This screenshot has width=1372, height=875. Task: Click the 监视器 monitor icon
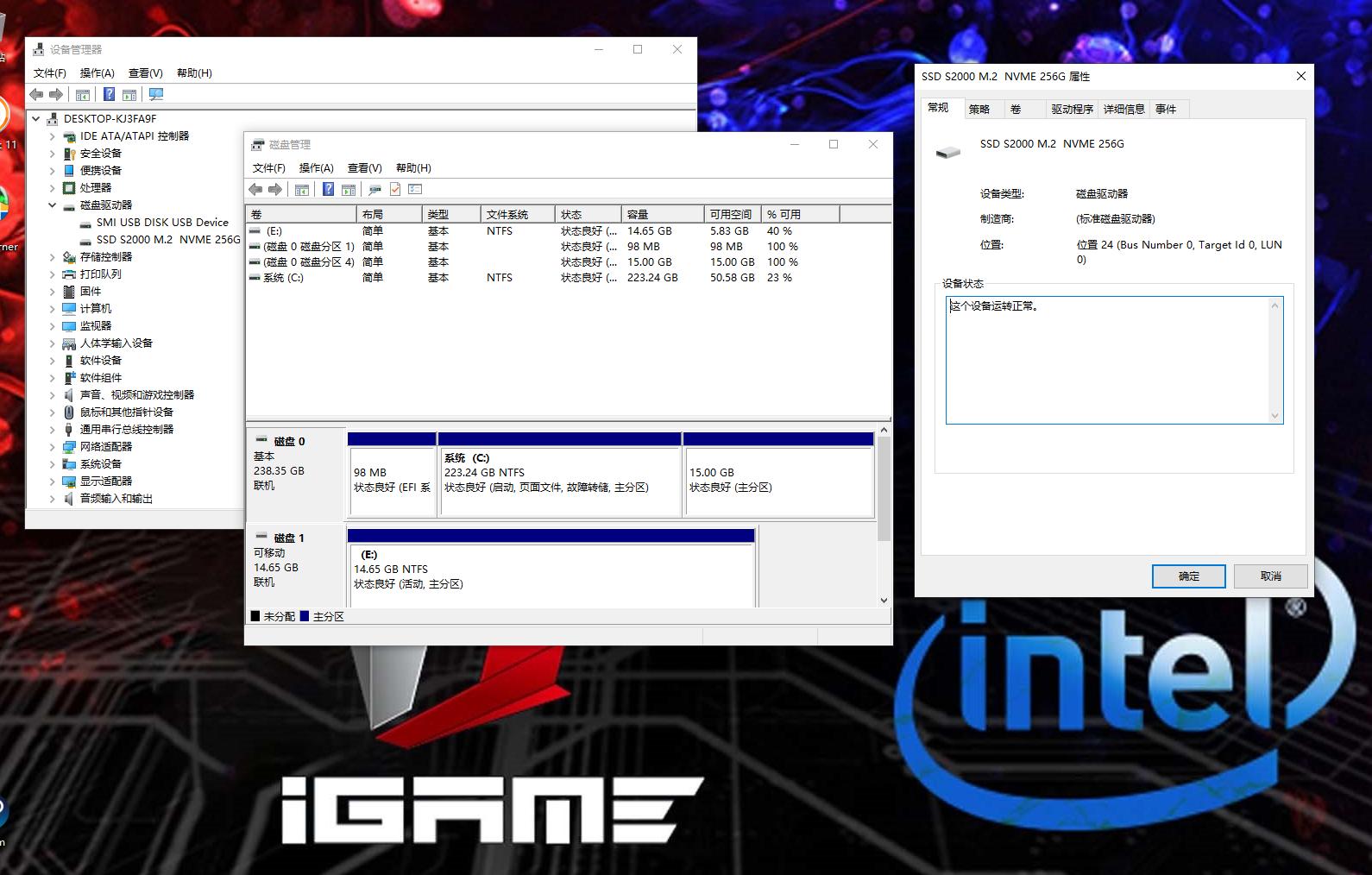point(69,326)
